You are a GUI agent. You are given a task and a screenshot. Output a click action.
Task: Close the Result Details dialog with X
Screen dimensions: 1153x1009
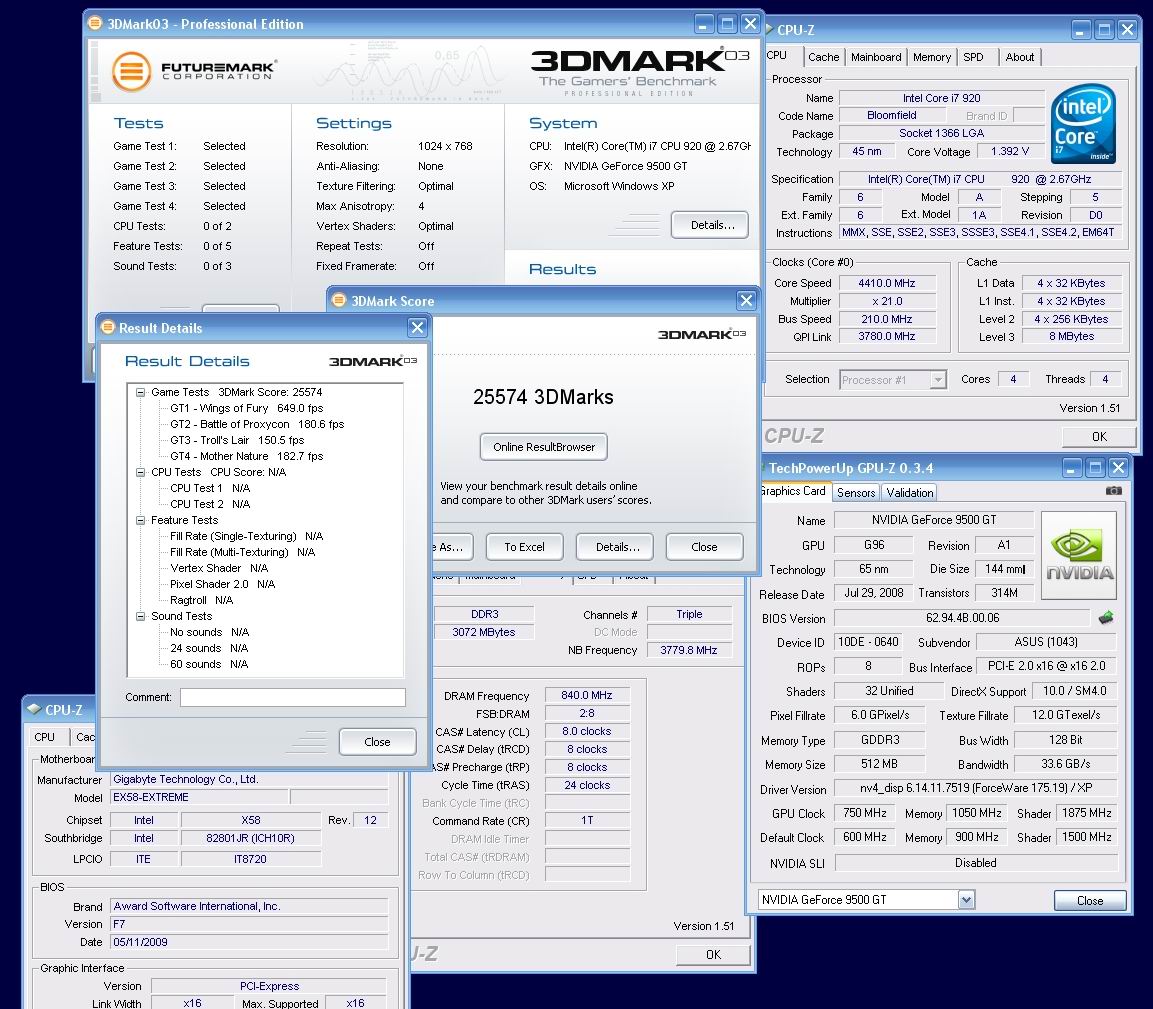point(417,327)
